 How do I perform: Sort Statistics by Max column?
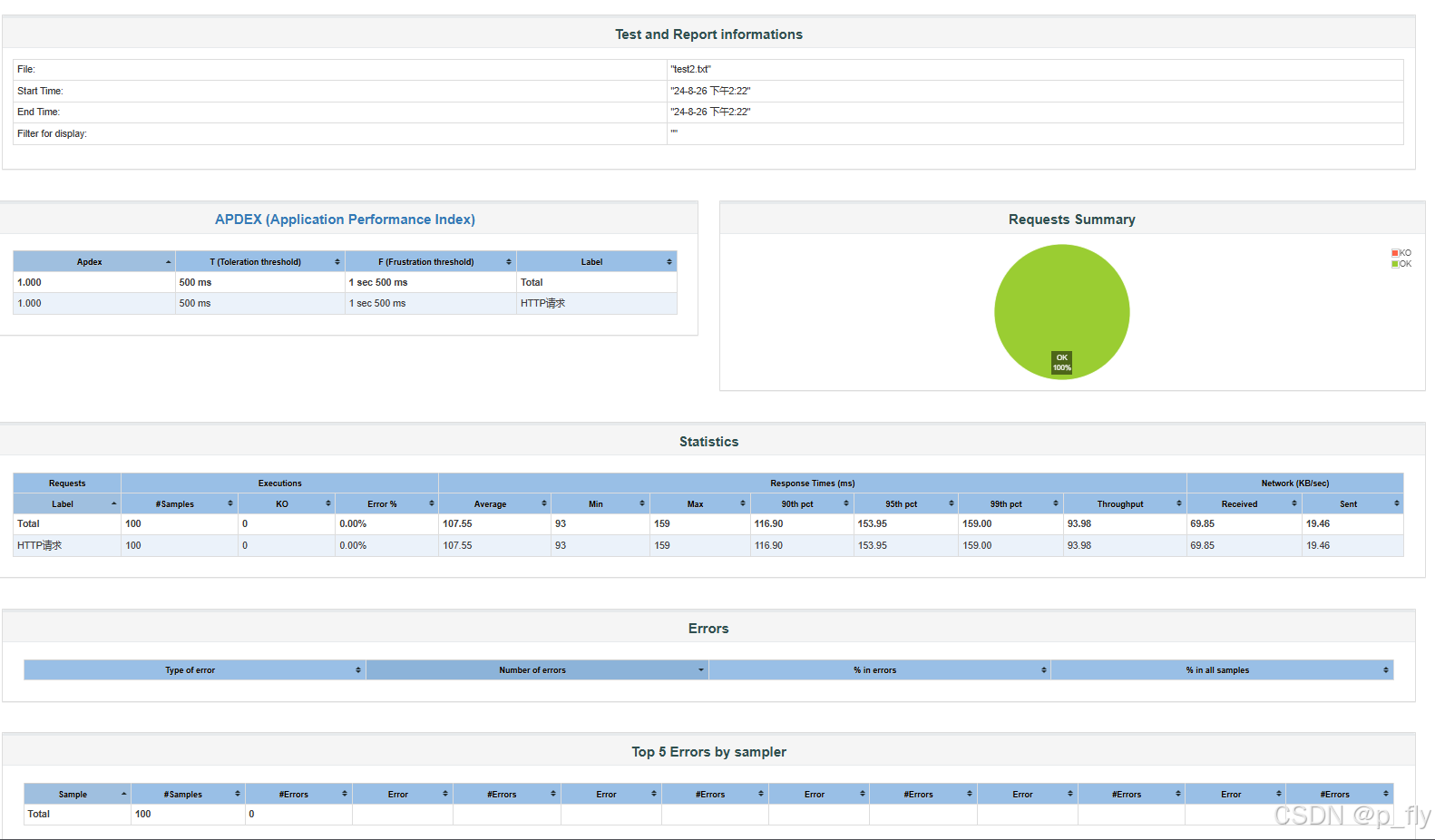tap(699, 503)
